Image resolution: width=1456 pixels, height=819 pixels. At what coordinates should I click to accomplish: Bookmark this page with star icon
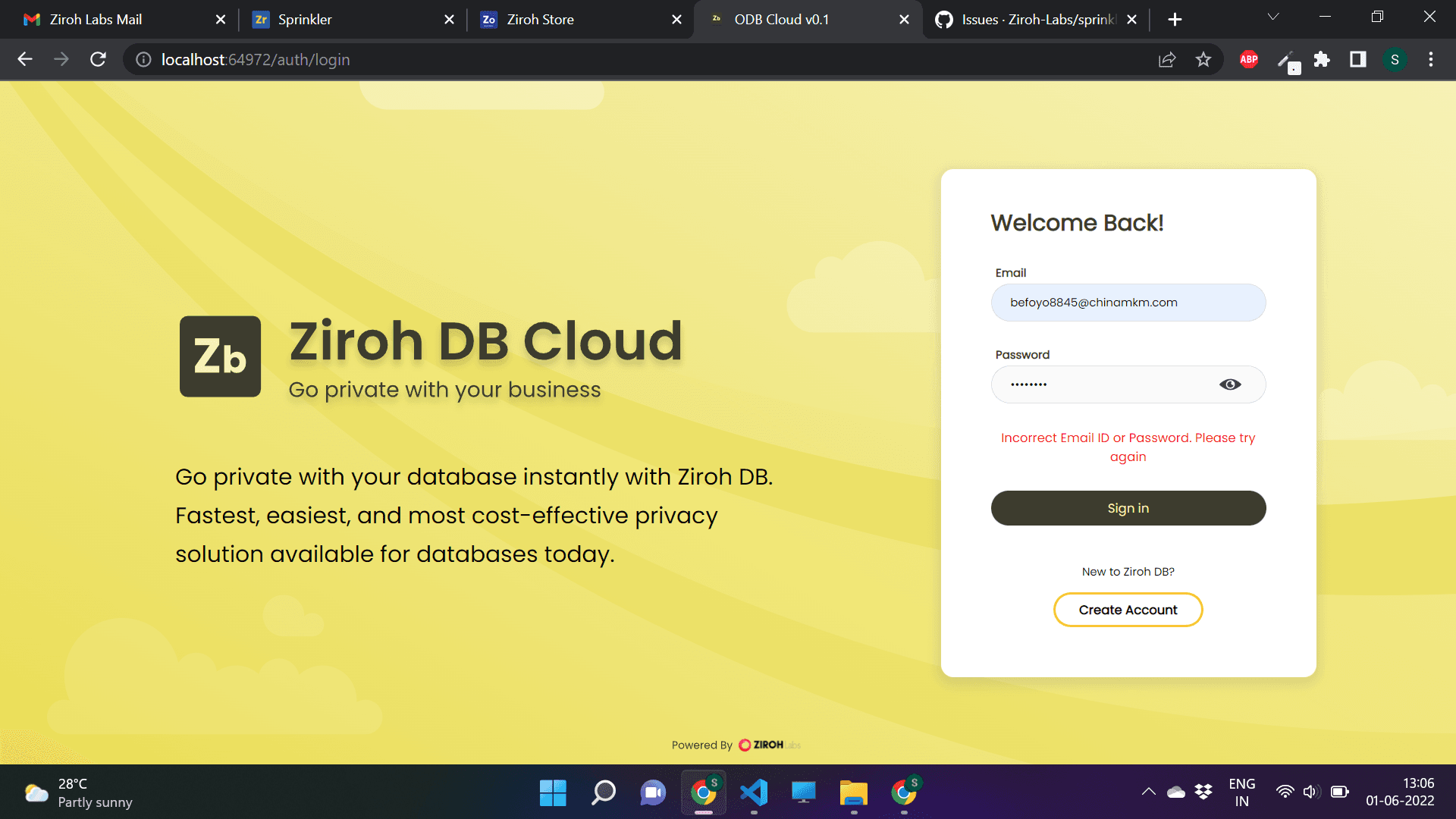[1203, 59]
